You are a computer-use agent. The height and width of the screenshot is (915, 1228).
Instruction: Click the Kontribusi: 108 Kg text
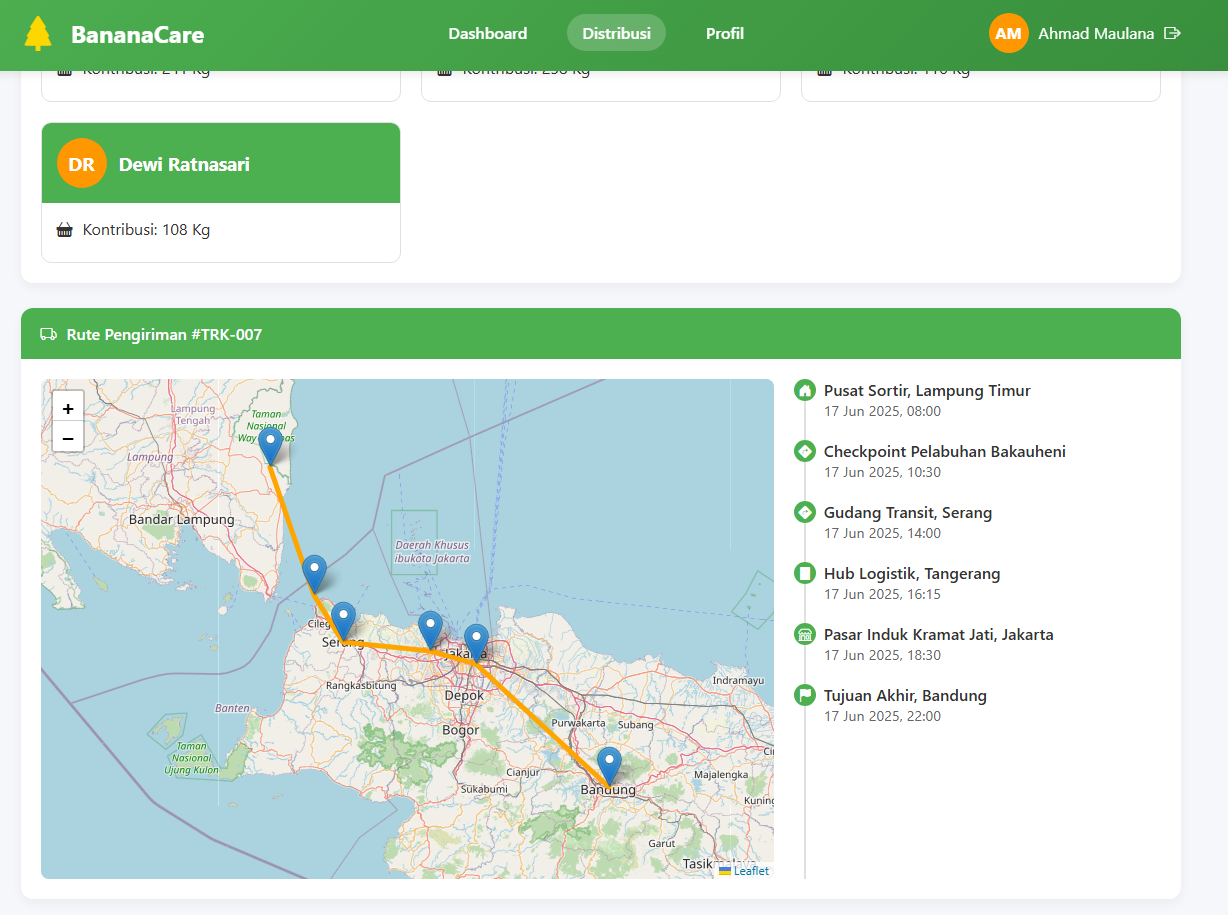point(146,230)
